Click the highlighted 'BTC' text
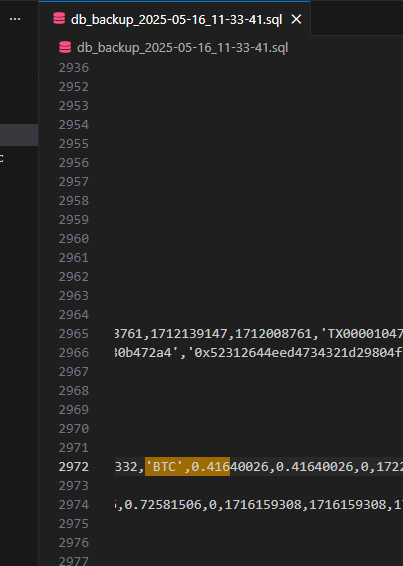The image size is (403, 566). (x=165, y=466)
